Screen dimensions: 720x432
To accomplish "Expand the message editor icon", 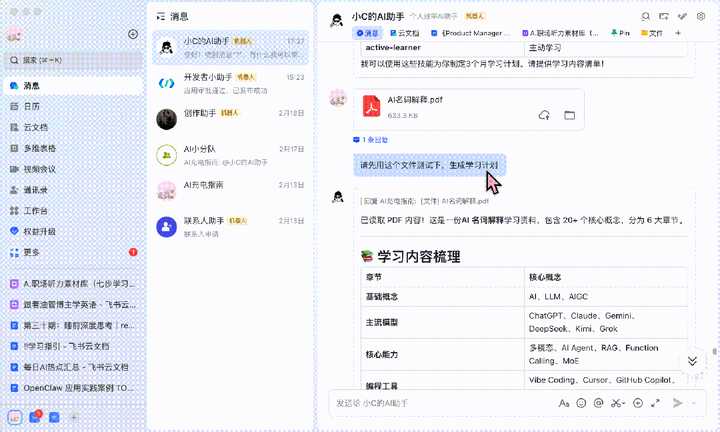I will pos(655,403).
